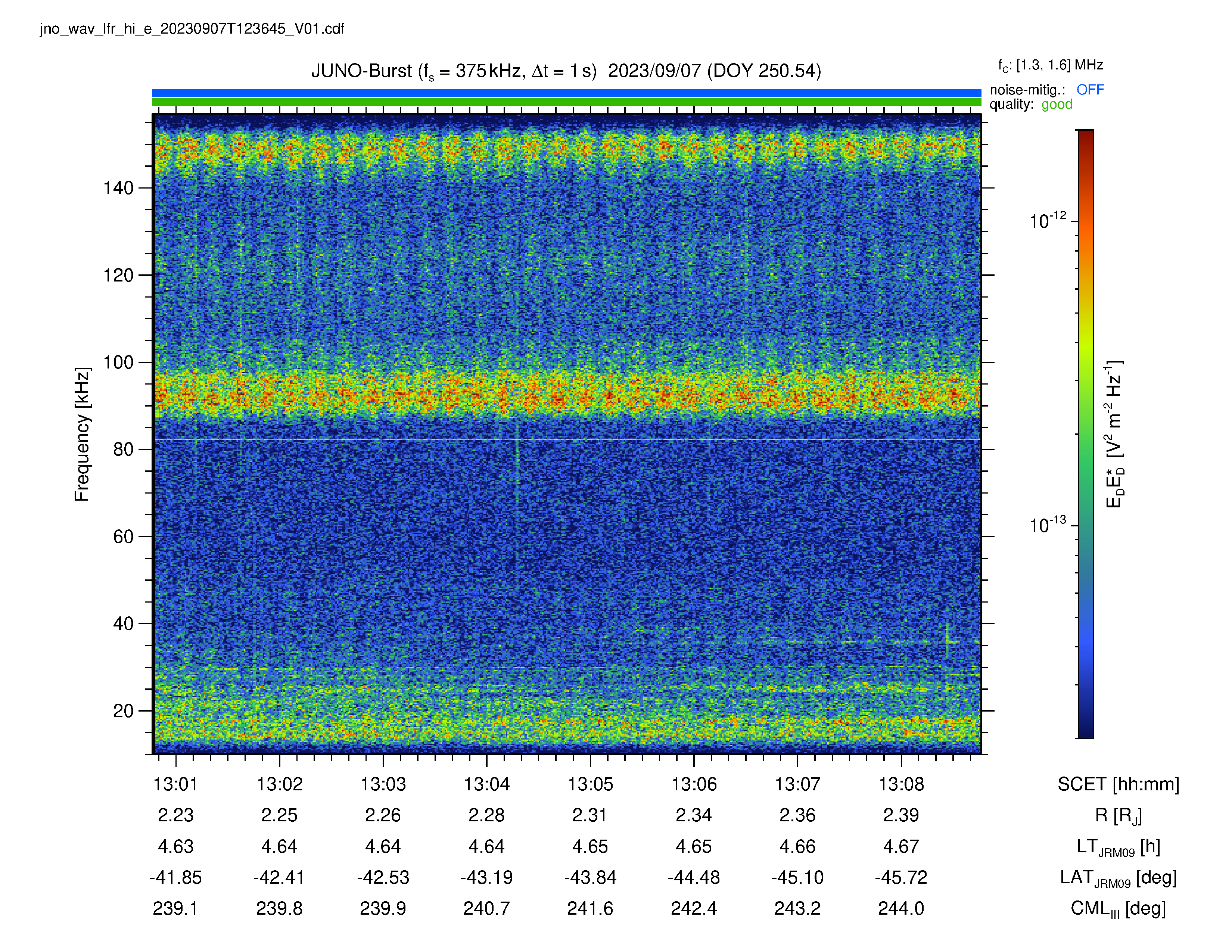The image size is (1232, 952).
Task: Click the 10^-13 colorbar tick label
Action: 1048,525
